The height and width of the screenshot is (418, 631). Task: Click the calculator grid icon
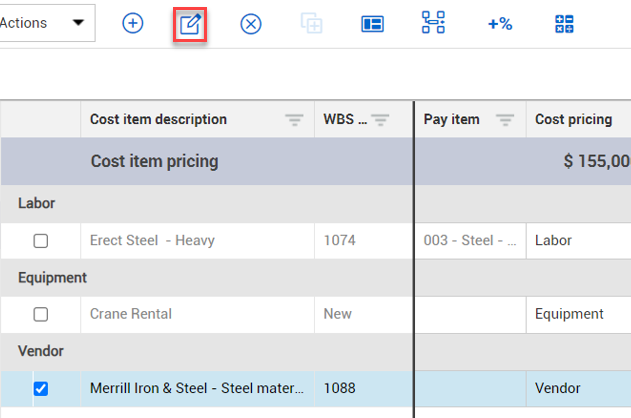[x=564, y=23]
